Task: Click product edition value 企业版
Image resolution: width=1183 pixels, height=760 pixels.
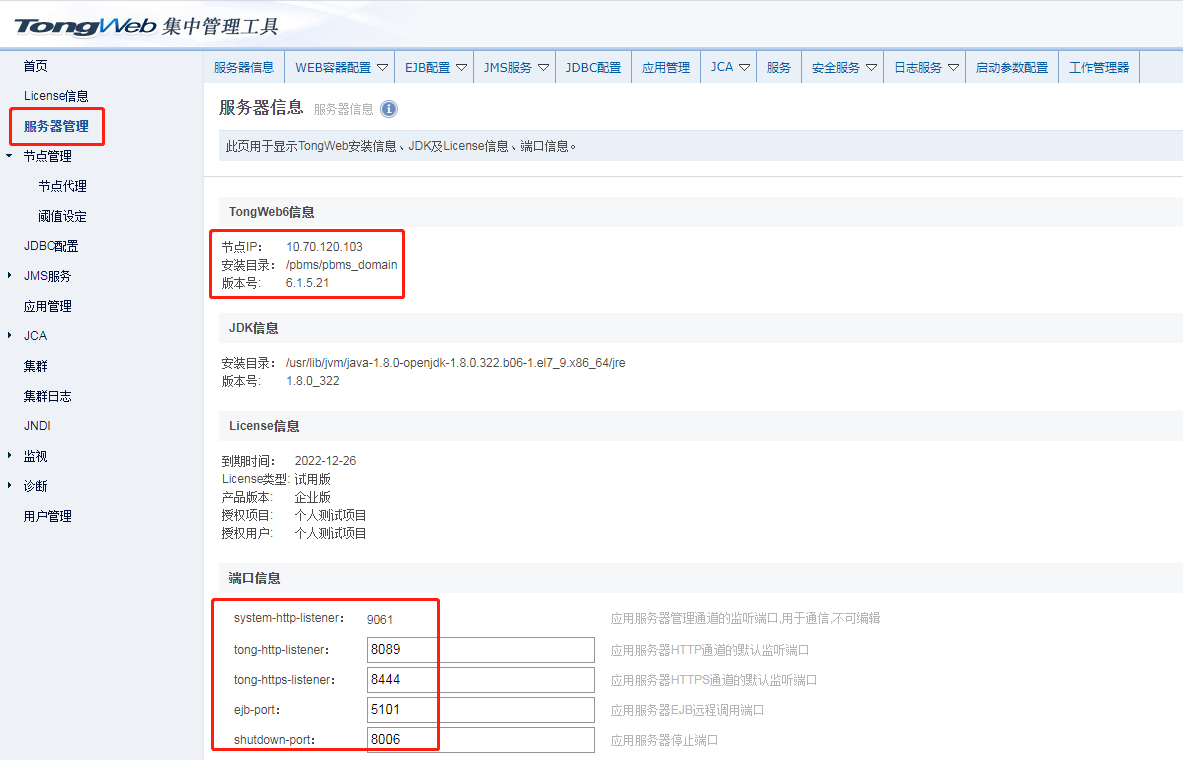Action: (x=312, y=497)
